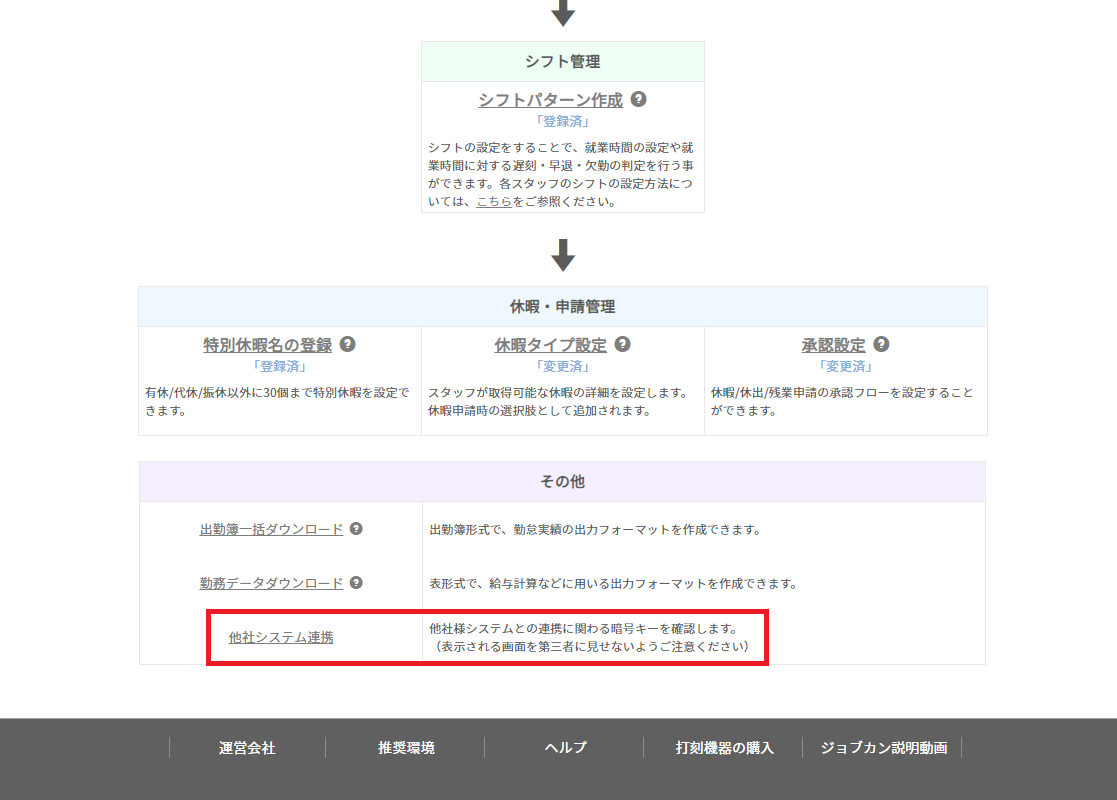1117x800 pixels.
Task: Go to 打刻機器の購入 footer link
Action: click(x=724, y=748)
